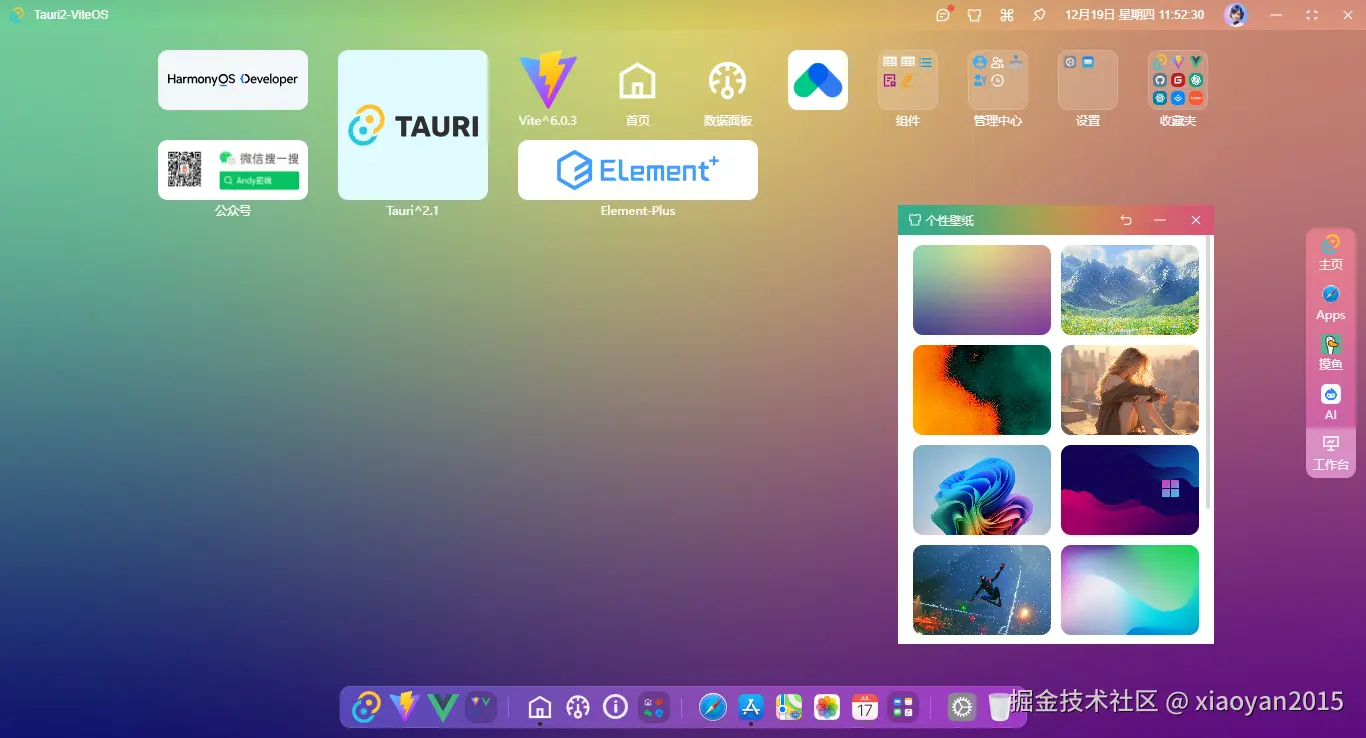
Task: Expand the 管理中心 folder group
Action: click(997, 80)
